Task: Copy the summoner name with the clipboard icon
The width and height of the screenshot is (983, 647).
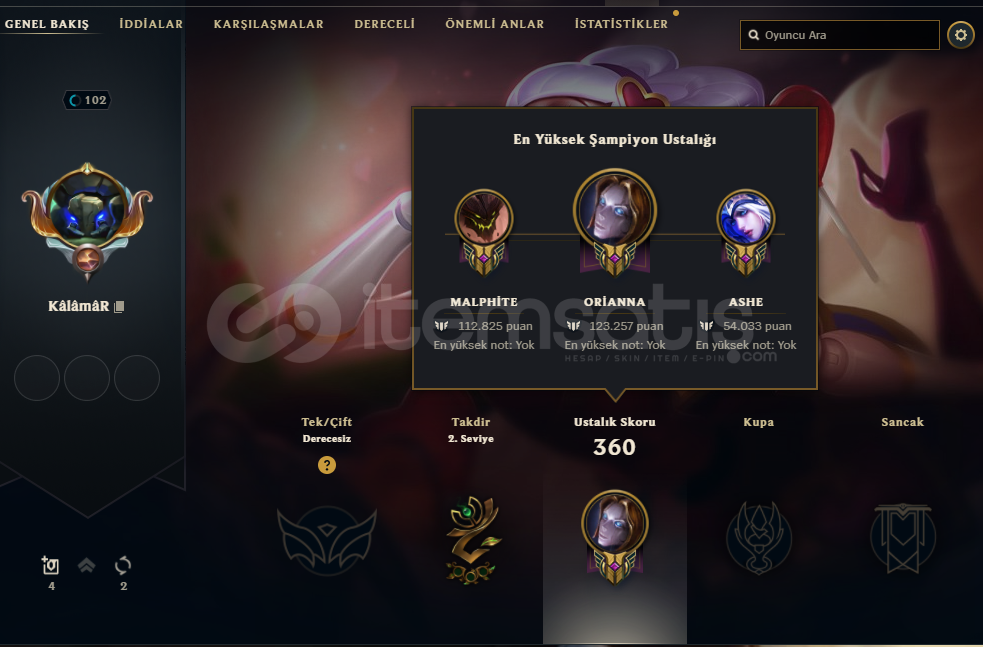Action: tap(119, 307)
